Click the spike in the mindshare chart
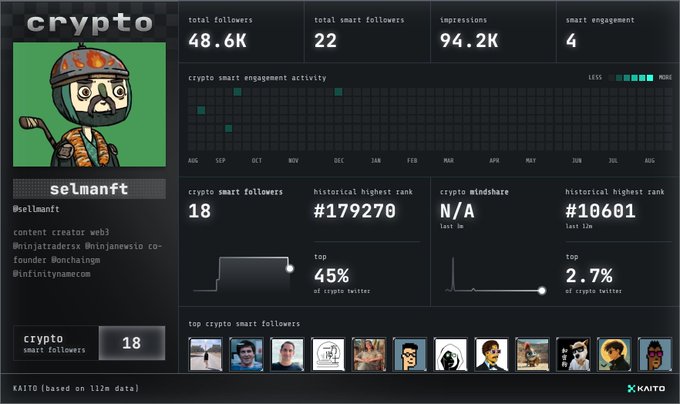 click(x=453, y=274)
